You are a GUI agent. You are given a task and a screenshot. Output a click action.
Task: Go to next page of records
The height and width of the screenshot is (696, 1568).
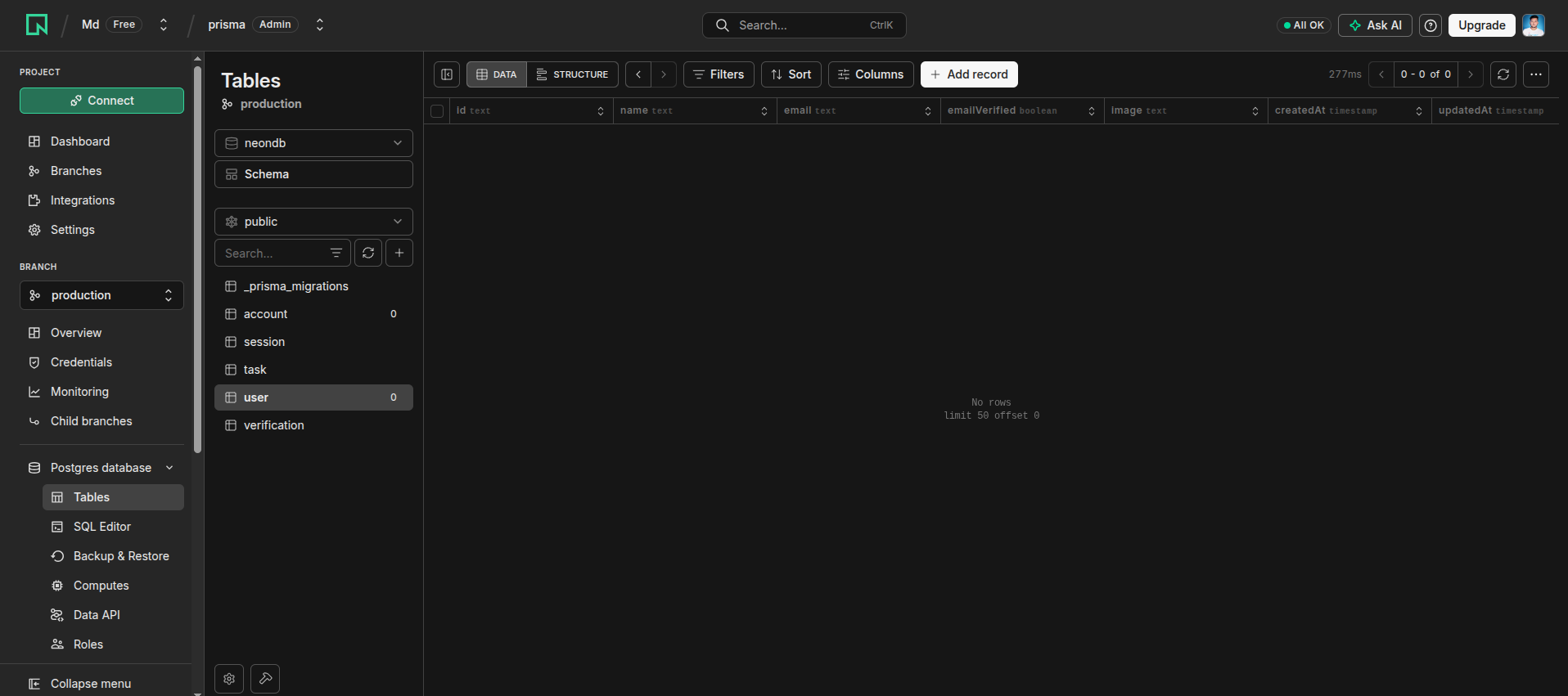point(1471,74)
